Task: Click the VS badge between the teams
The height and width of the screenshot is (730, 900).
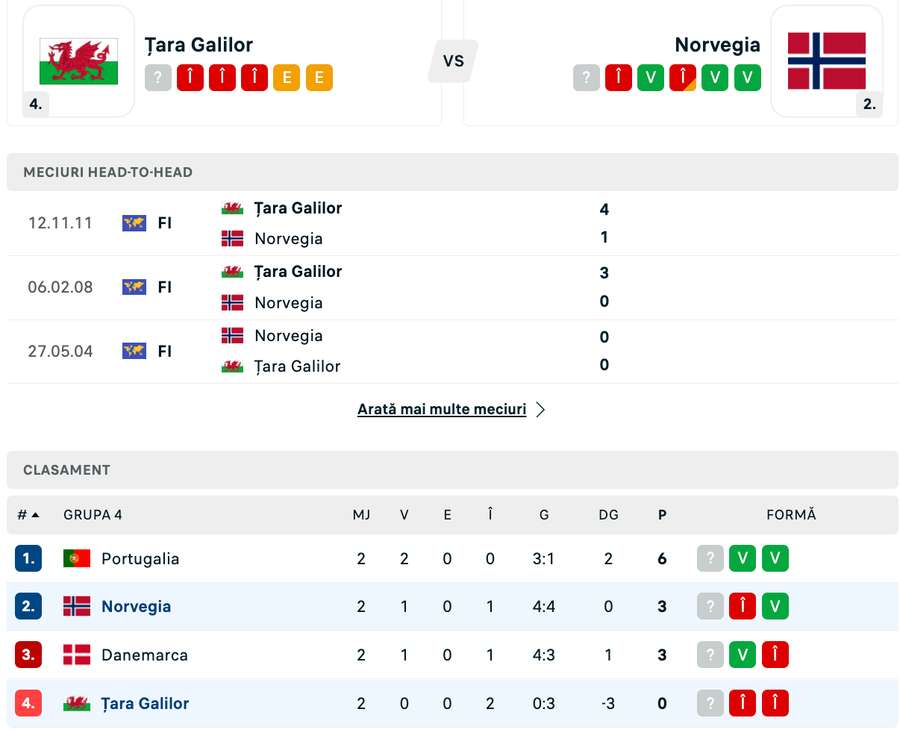Action: pyautogui.click(x=453, y=61)
